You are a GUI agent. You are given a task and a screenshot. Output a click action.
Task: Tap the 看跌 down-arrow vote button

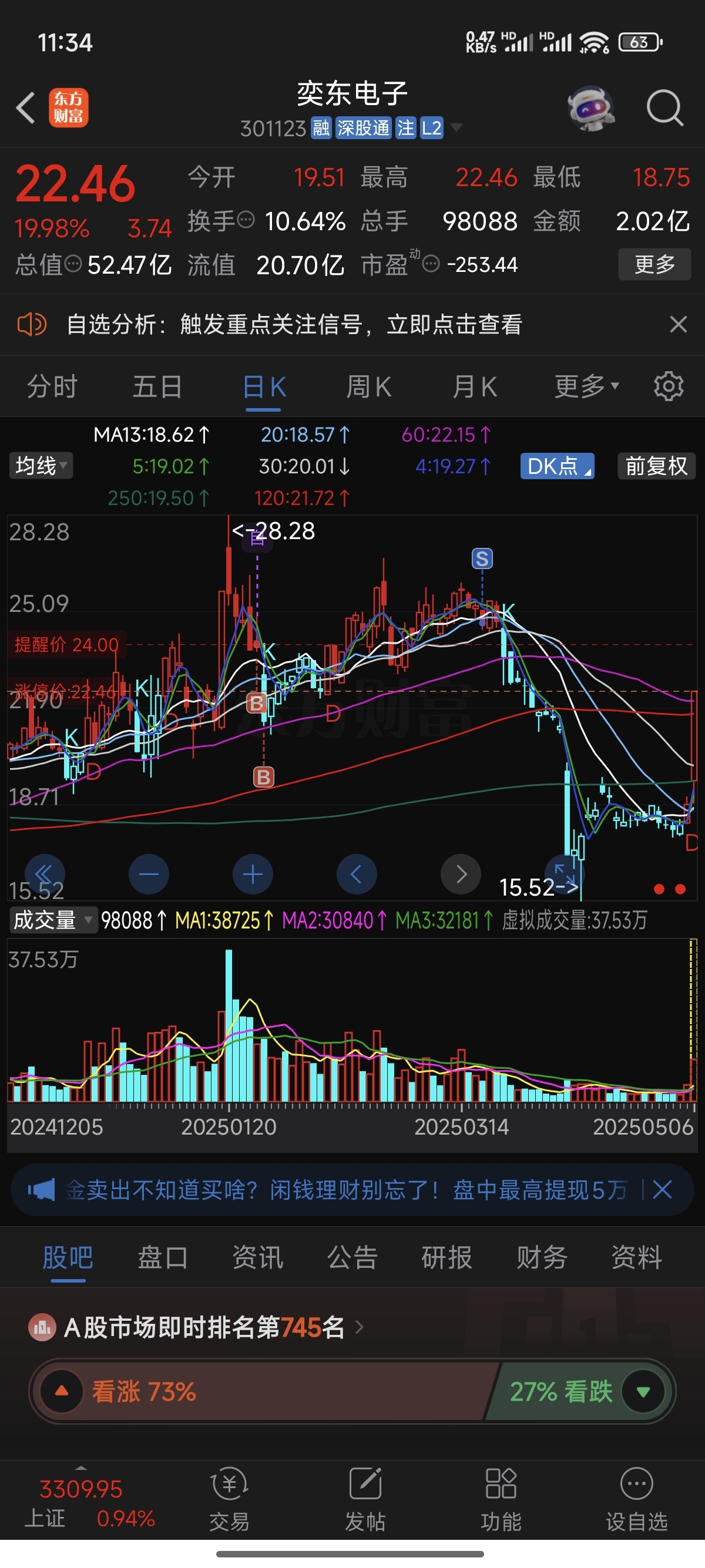tap(643, 1391)
